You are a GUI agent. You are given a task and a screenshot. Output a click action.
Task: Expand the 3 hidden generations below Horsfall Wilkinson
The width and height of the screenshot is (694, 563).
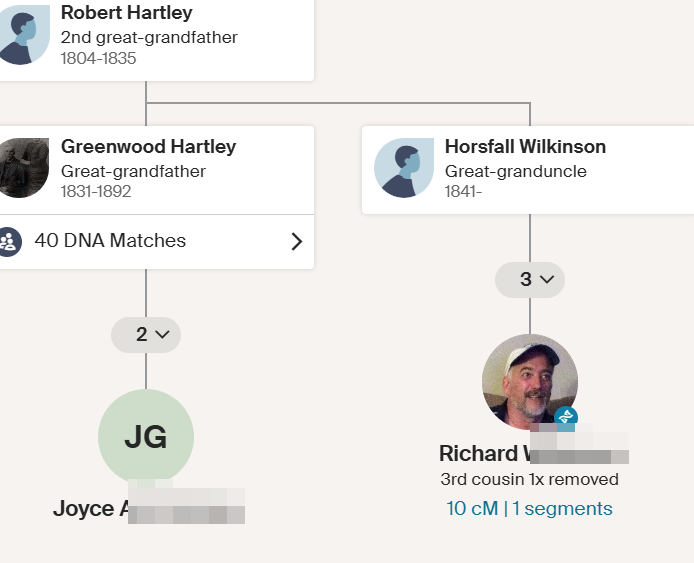530,280
